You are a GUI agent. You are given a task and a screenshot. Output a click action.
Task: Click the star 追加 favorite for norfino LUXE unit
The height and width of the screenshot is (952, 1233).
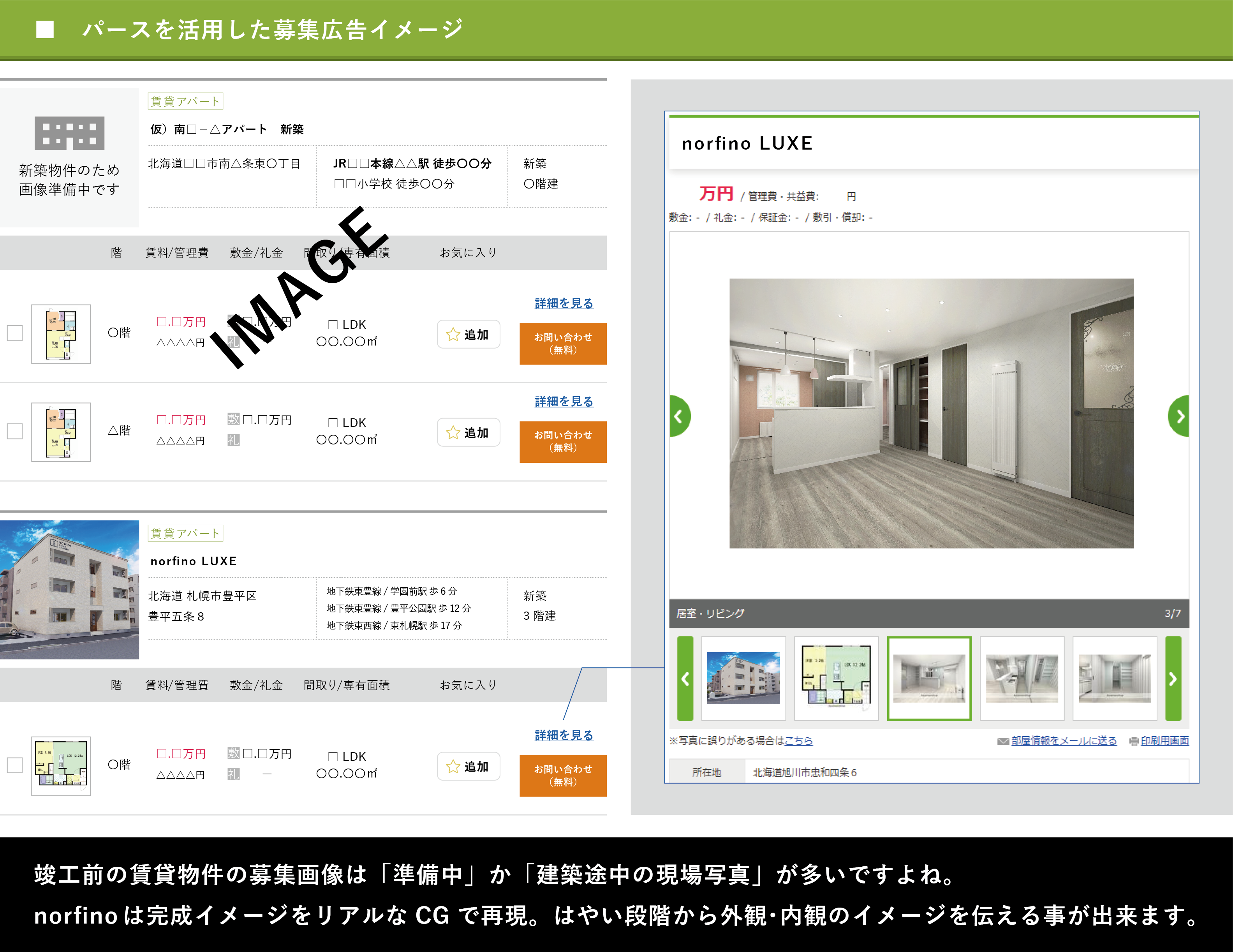coord(469,766)
